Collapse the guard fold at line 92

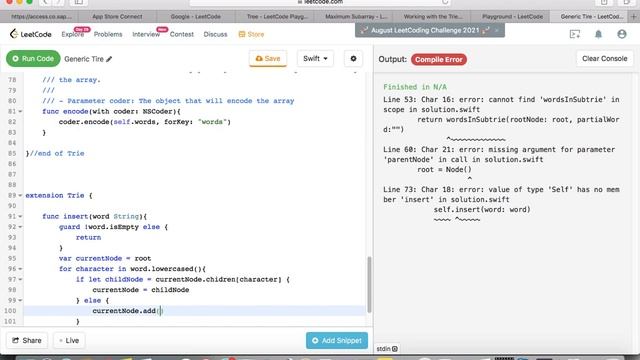20,227
